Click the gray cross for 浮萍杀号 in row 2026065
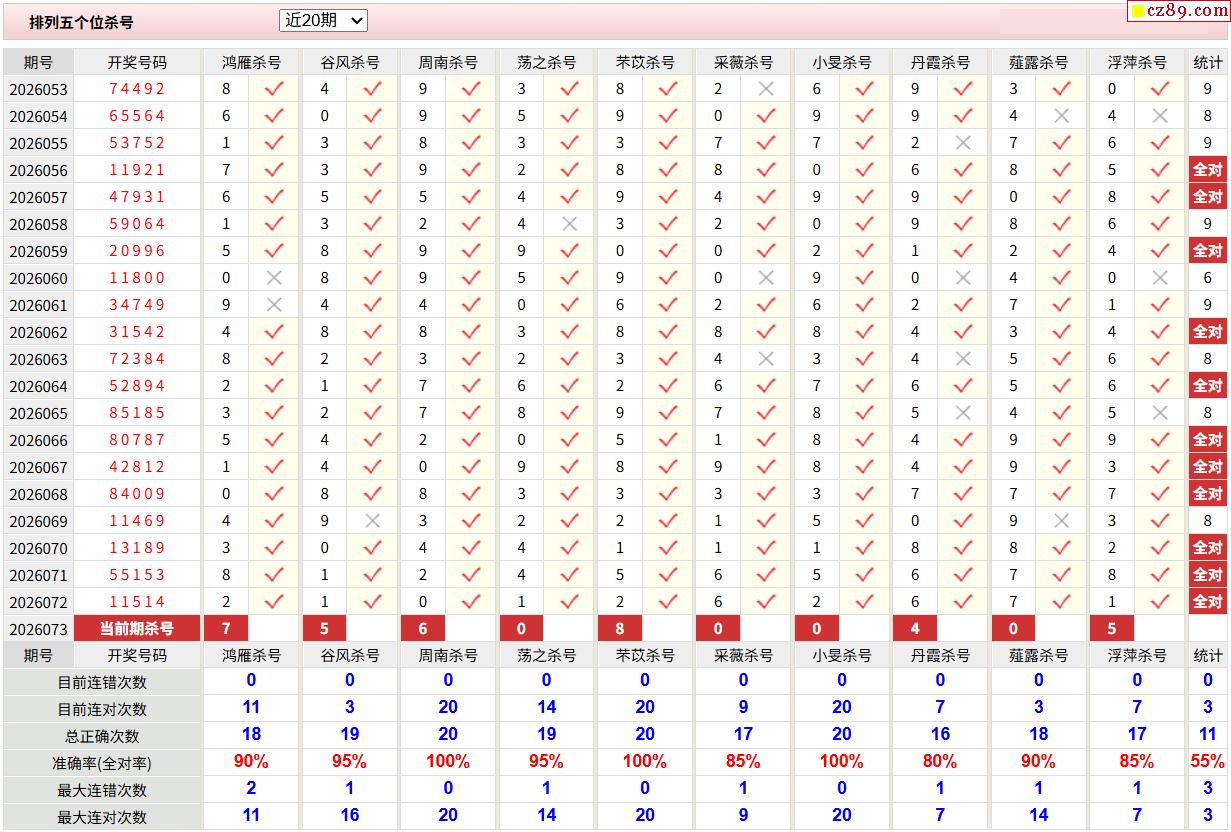The image size is (1231, 832). click(1159, 413)
